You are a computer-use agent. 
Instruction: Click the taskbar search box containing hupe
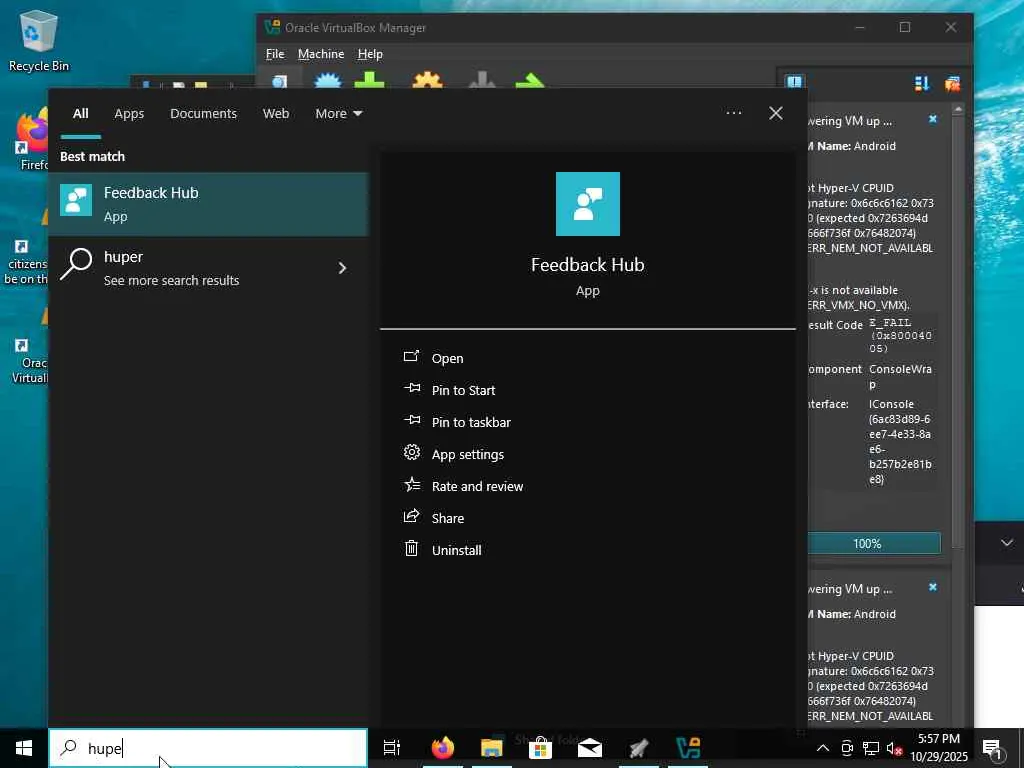pyautogui.click(x=208, y=748)
